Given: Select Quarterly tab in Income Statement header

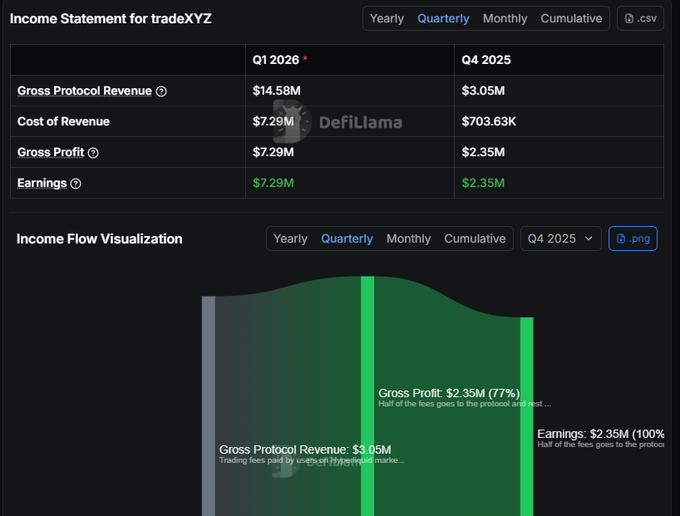Looking at the screenshot, I should (445, 18).
